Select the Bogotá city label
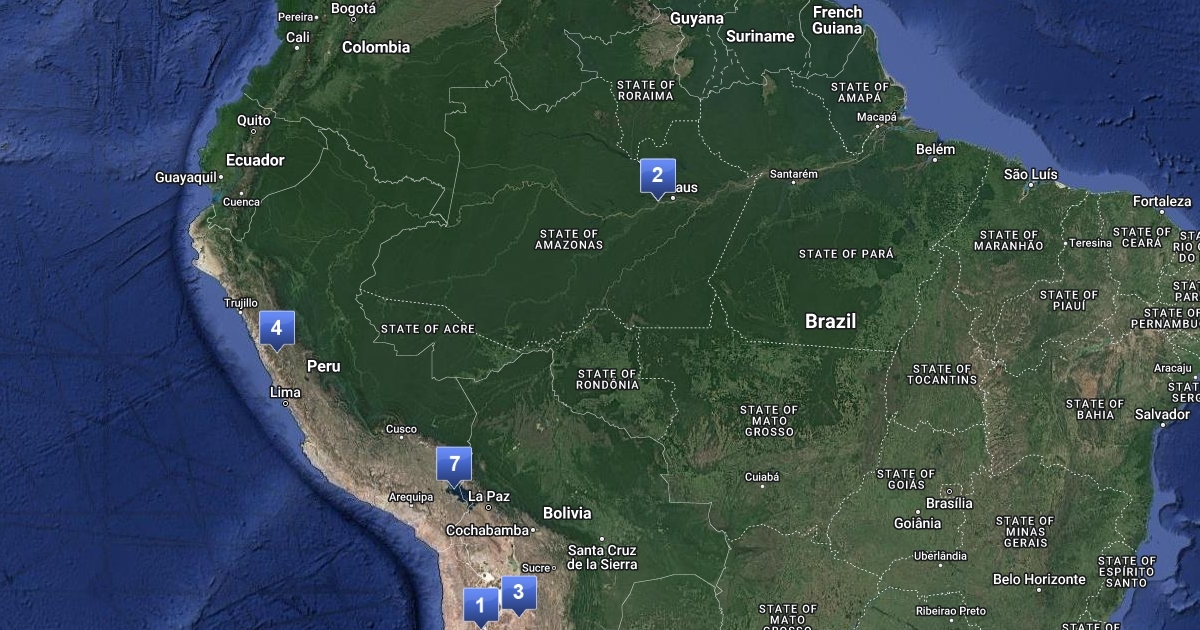Screen dimensions: 1200x630 coord(353,9)
